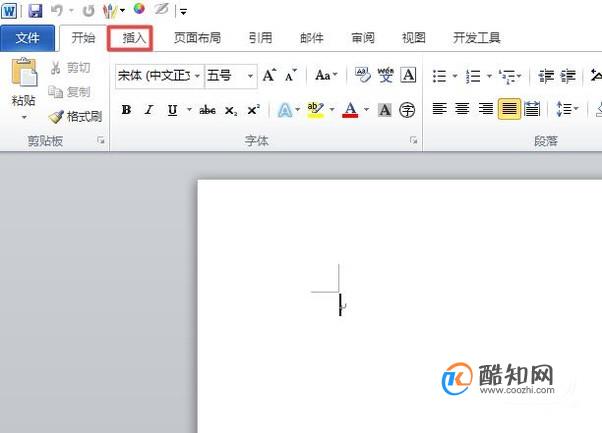The width and height of the screenshot is (602, 433).
Task: Click the Multilevel List icon
Action: tap(508, 76)
